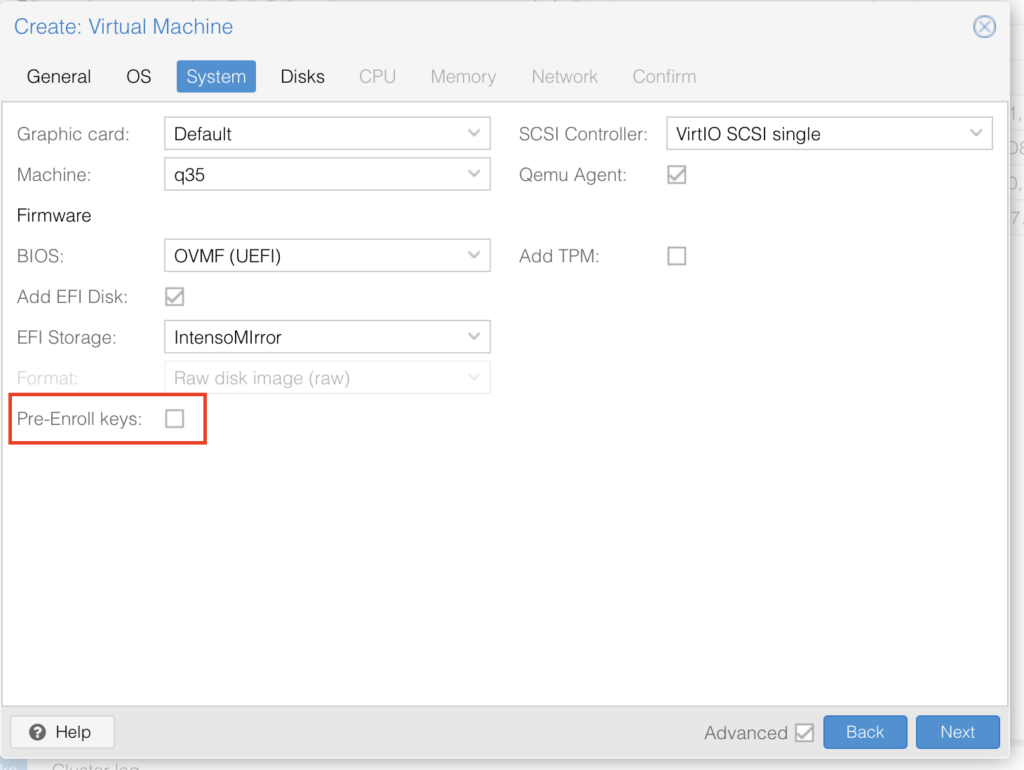This screenshot has width=1024, height=770.
Task: Check the Add TPM checkbox
Action: pos(677,256)
